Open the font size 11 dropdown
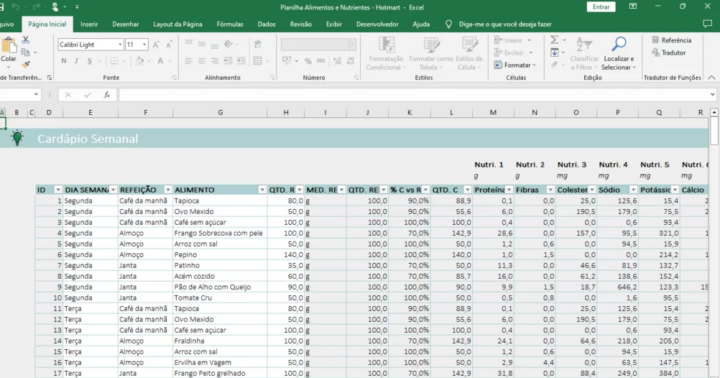 144,45
